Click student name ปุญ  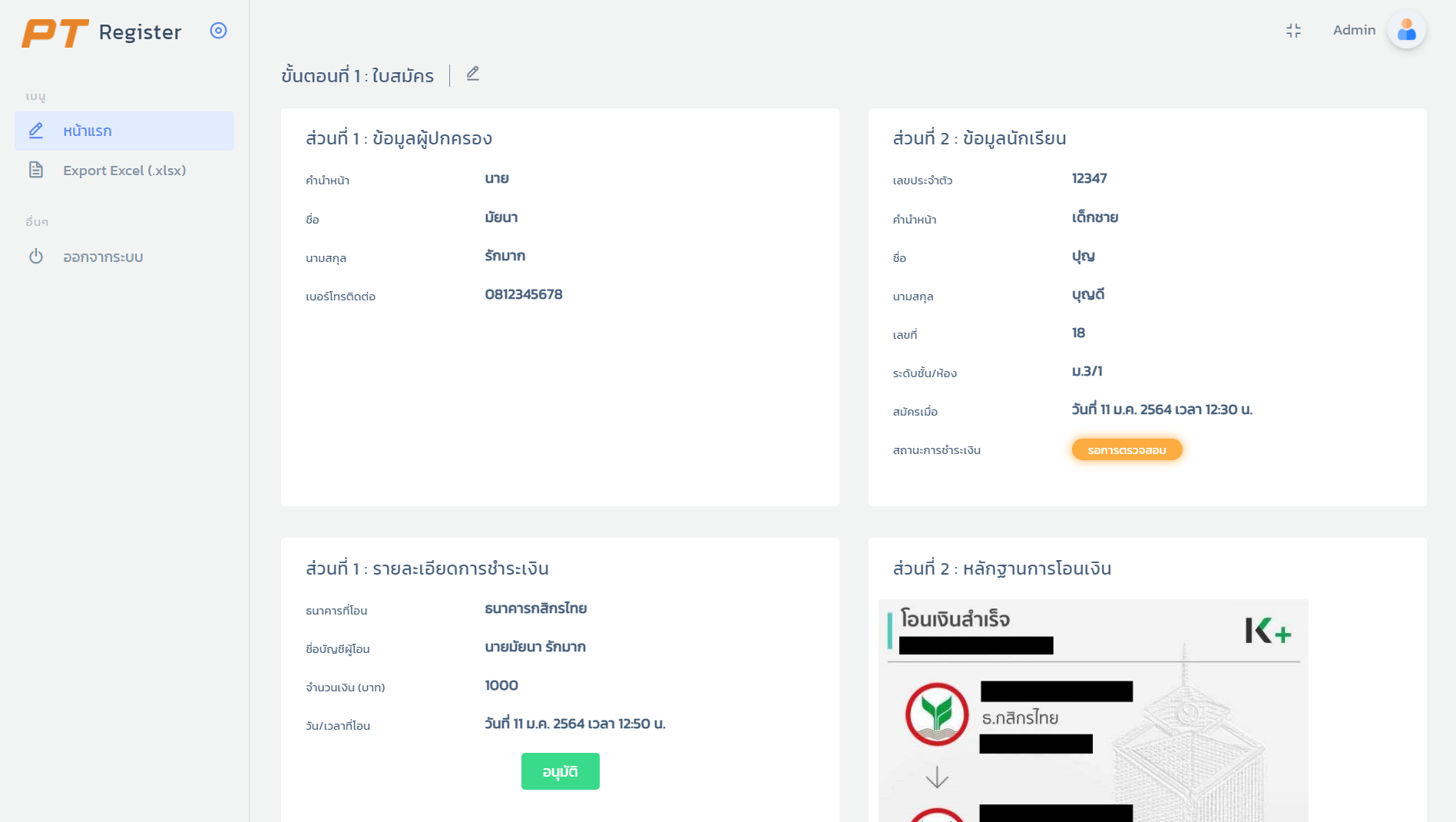pos(1084,257)
